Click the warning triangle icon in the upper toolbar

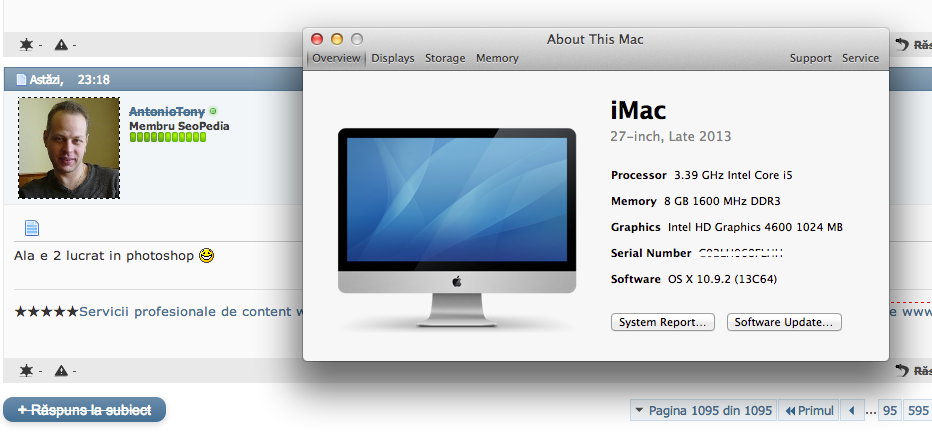pos(61,45)
